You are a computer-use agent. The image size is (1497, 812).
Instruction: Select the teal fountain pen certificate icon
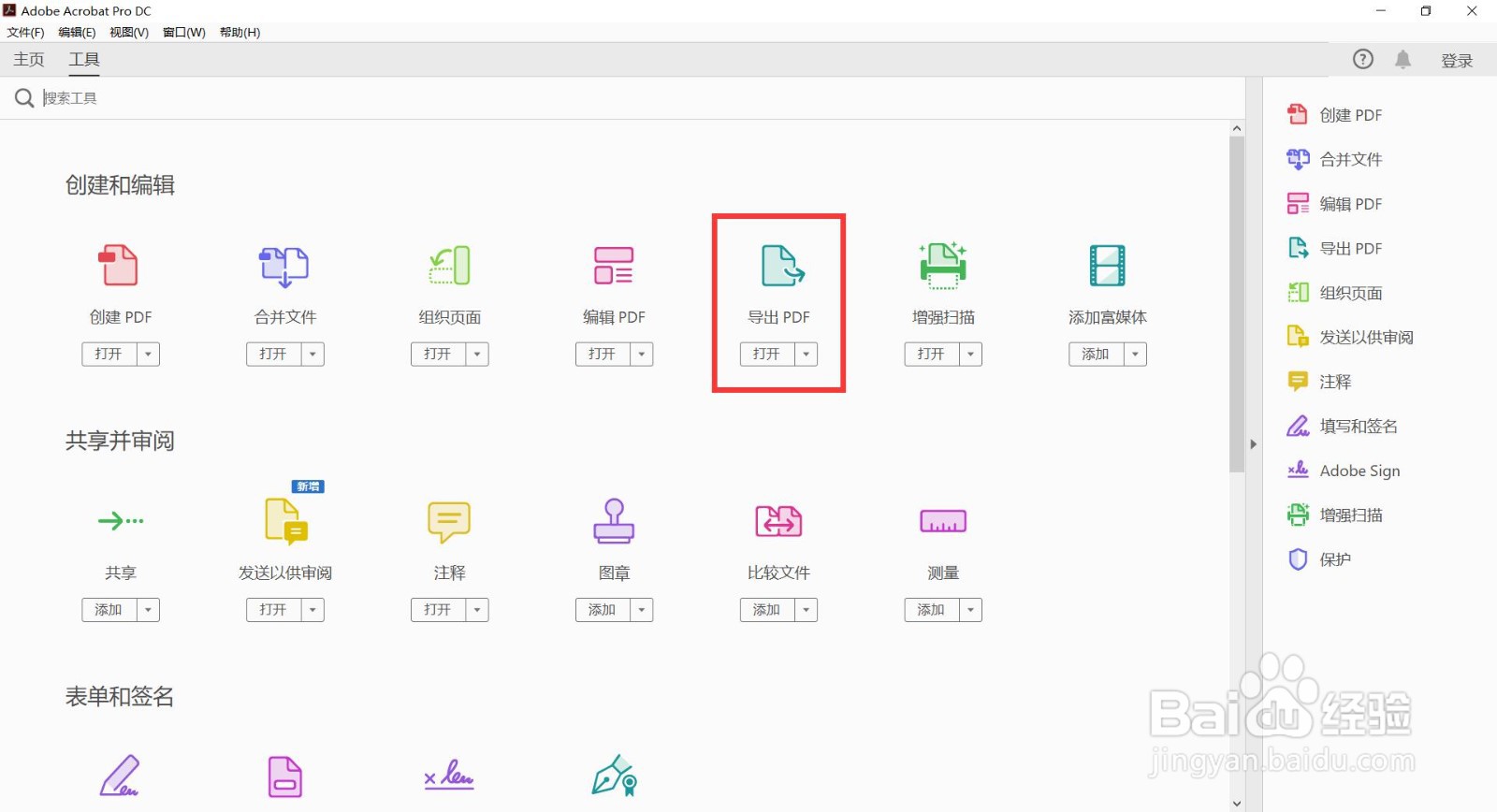pos(615,776)
